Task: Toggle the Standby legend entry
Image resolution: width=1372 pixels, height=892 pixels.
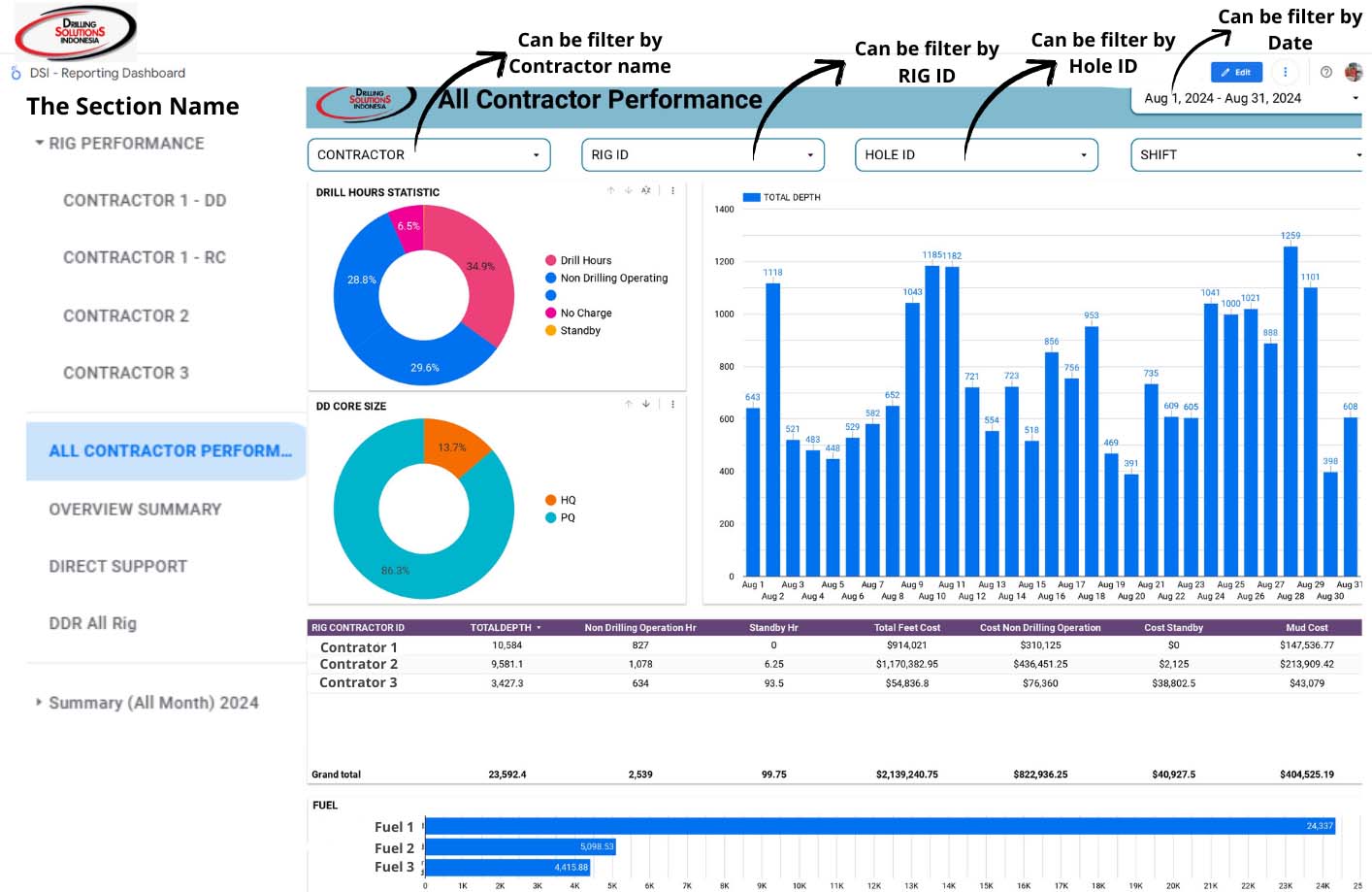Action: [580, 331]
